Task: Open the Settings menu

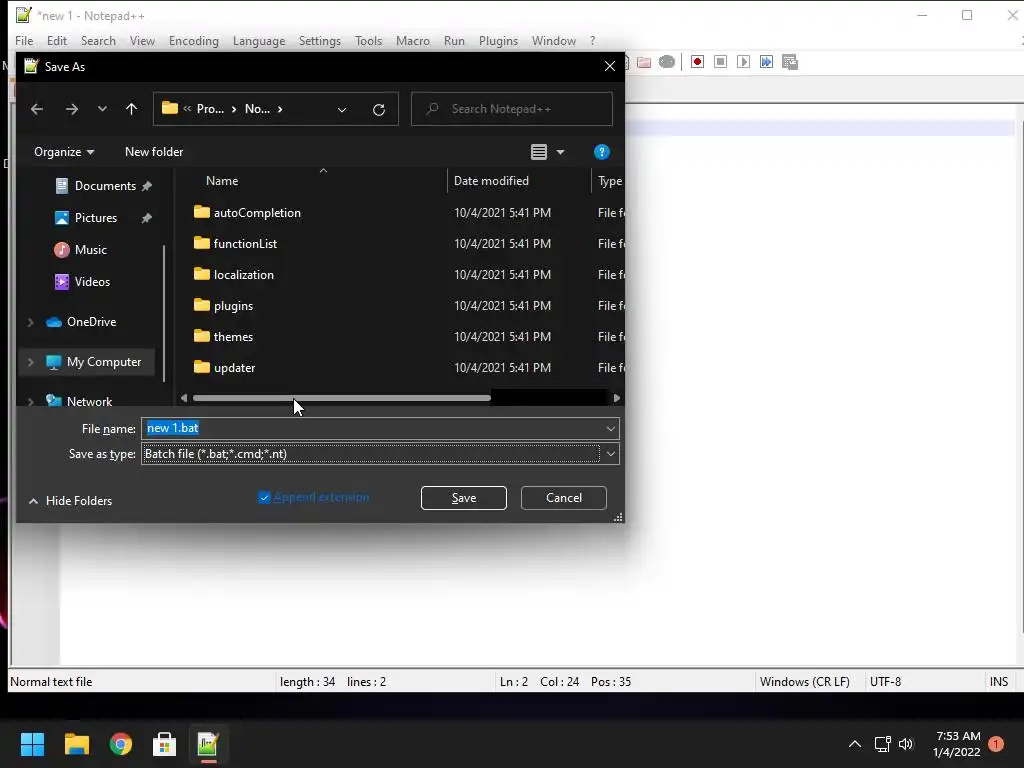Action: (x=319, y=40)
